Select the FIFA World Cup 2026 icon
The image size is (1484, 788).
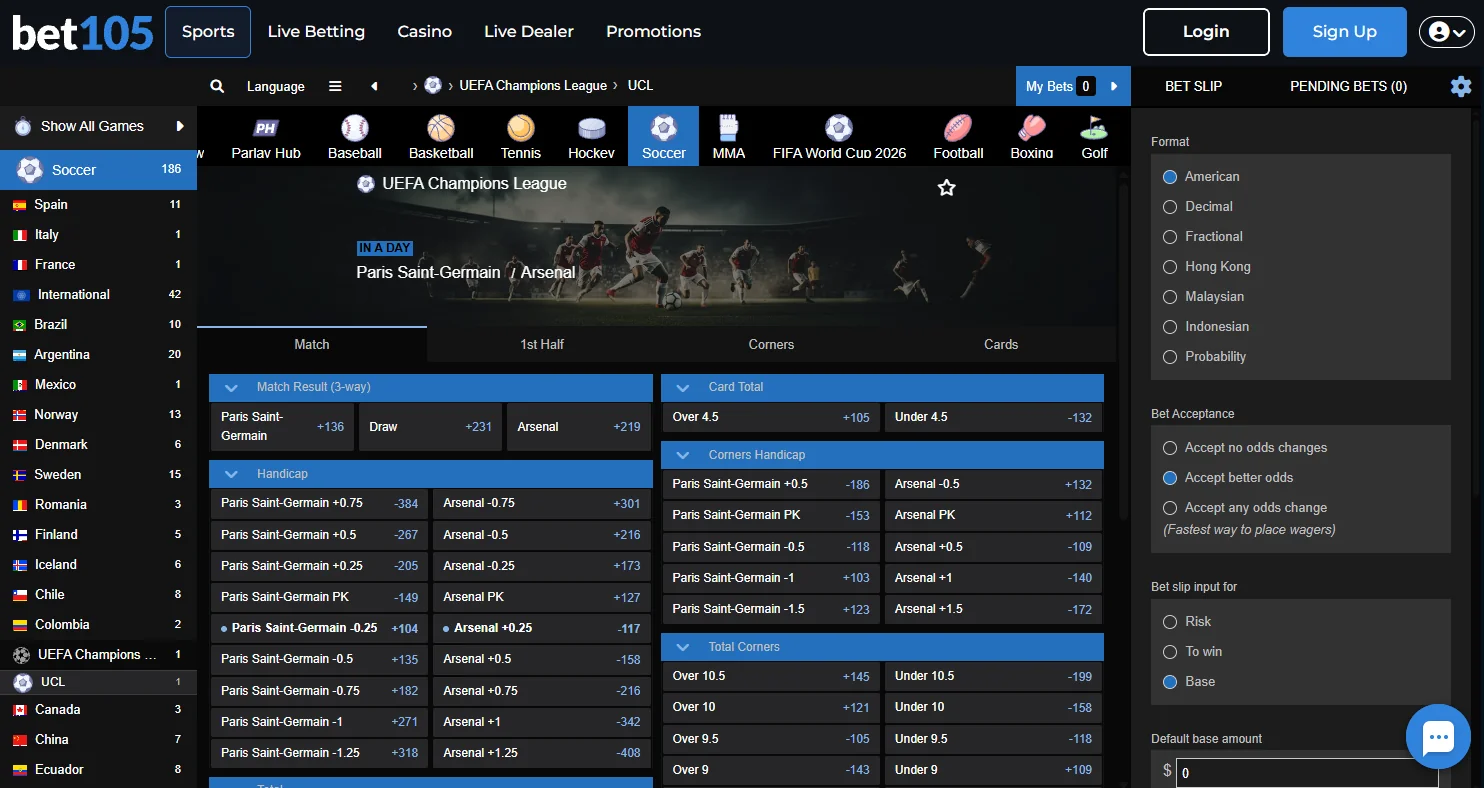pyautogui.click(x=839, y=128)
